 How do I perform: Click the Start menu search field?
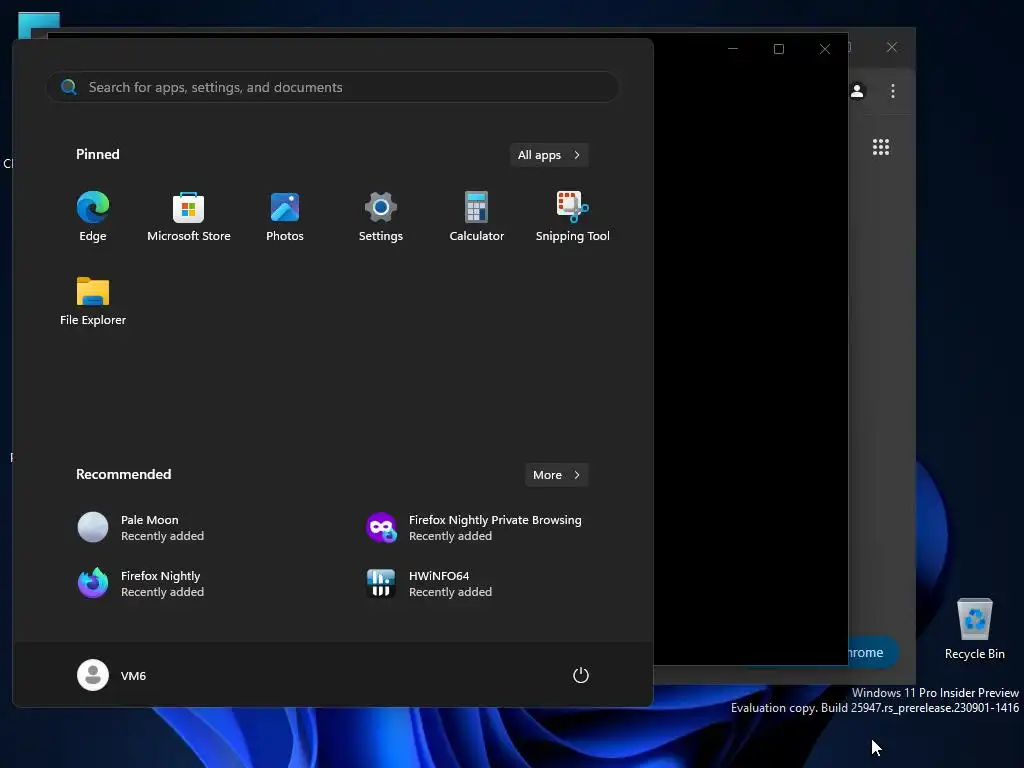tap(332, 87)
